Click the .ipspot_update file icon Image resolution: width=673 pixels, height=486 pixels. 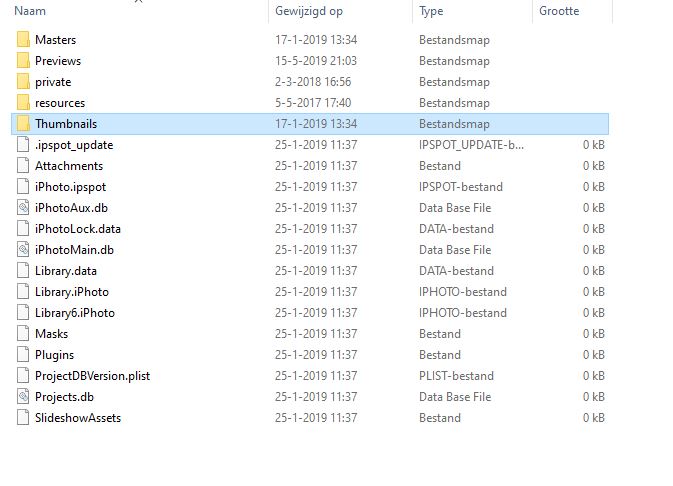[x=23, y=145]
